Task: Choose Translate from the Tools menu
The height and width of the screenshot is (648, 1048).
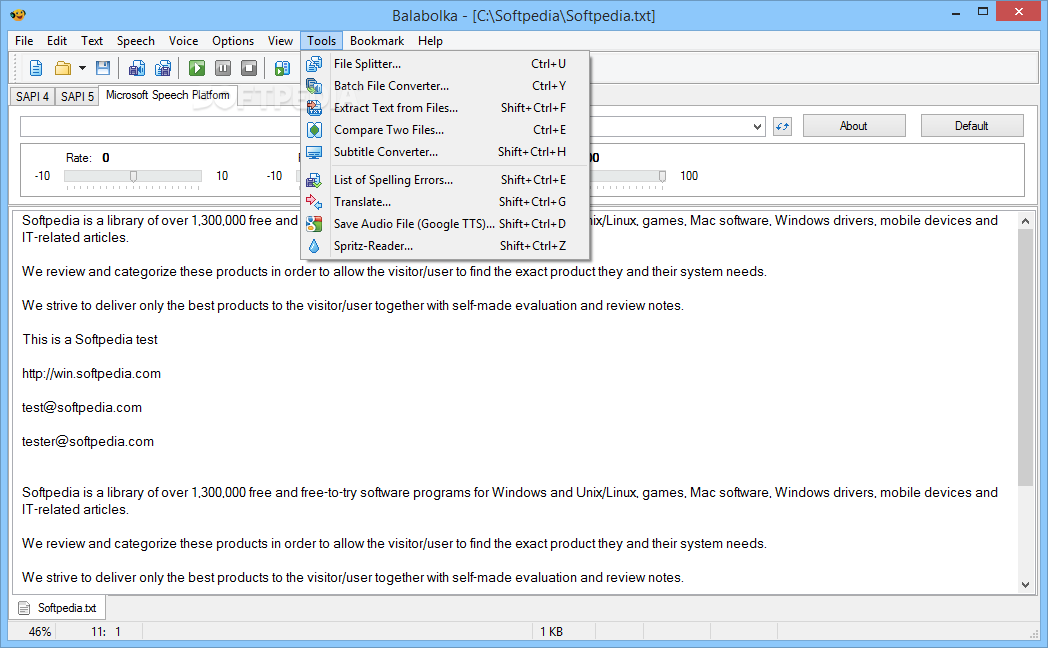Action: coord(444,202)
